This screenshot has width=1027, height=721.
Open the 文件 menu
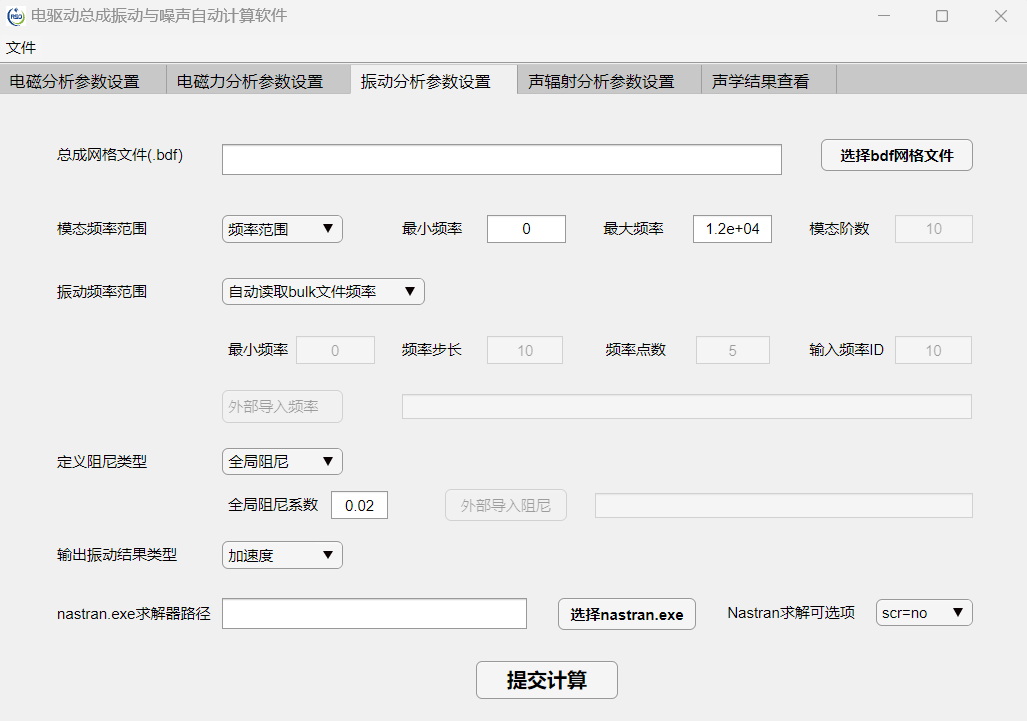tap(21, 47)
